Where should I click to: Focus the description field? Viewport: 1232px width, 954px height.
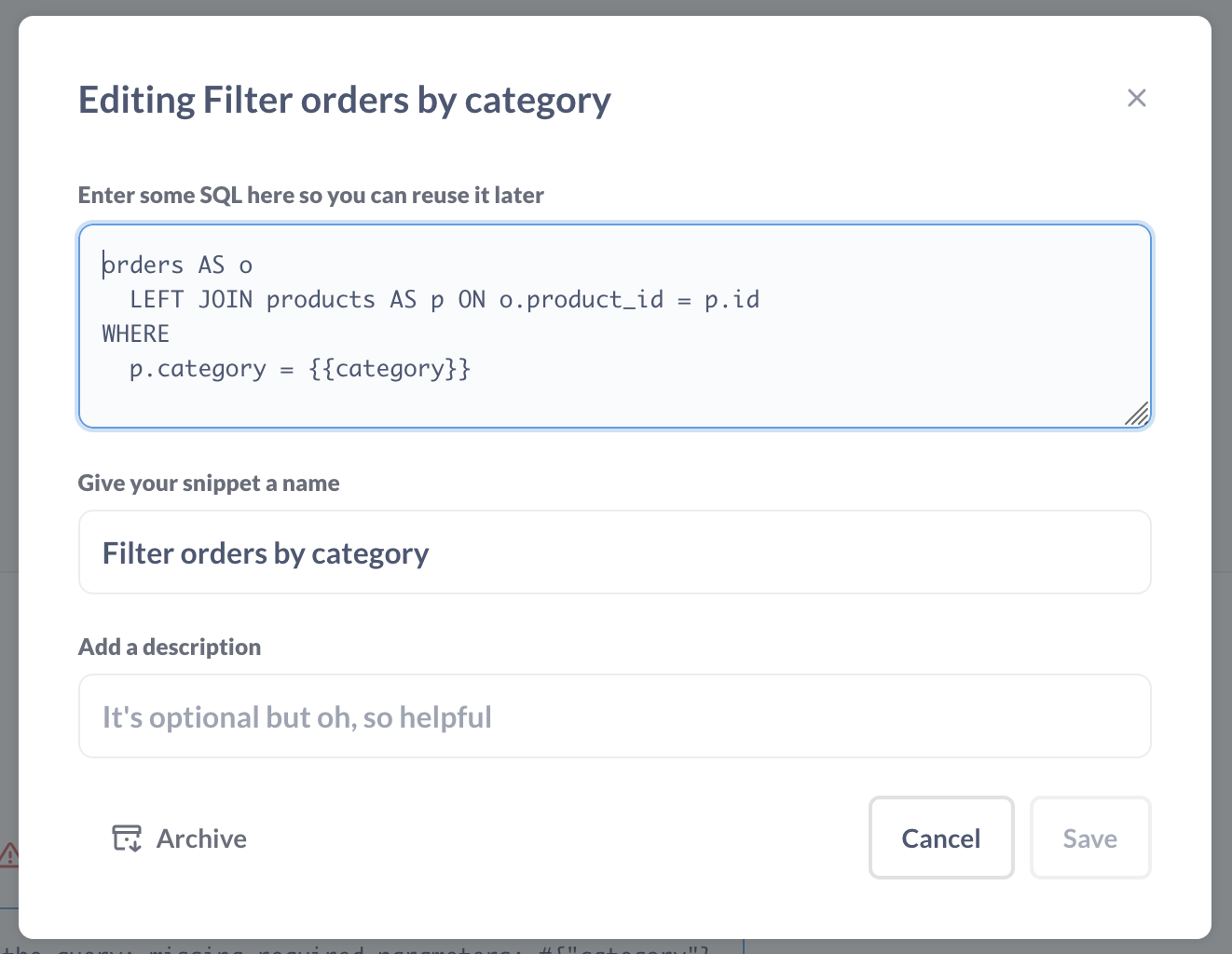click(x=614, y=716)
